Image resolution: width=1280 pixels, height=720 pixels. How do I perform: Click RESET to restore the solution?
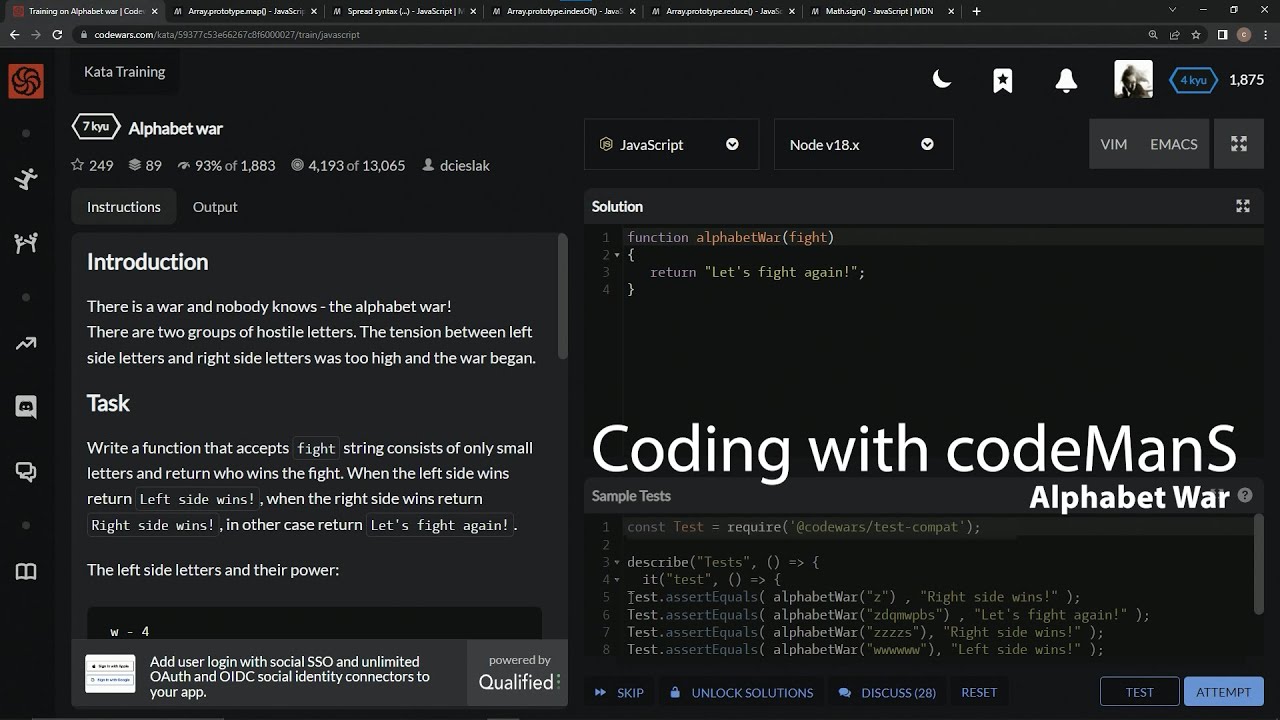coord(979,692)
